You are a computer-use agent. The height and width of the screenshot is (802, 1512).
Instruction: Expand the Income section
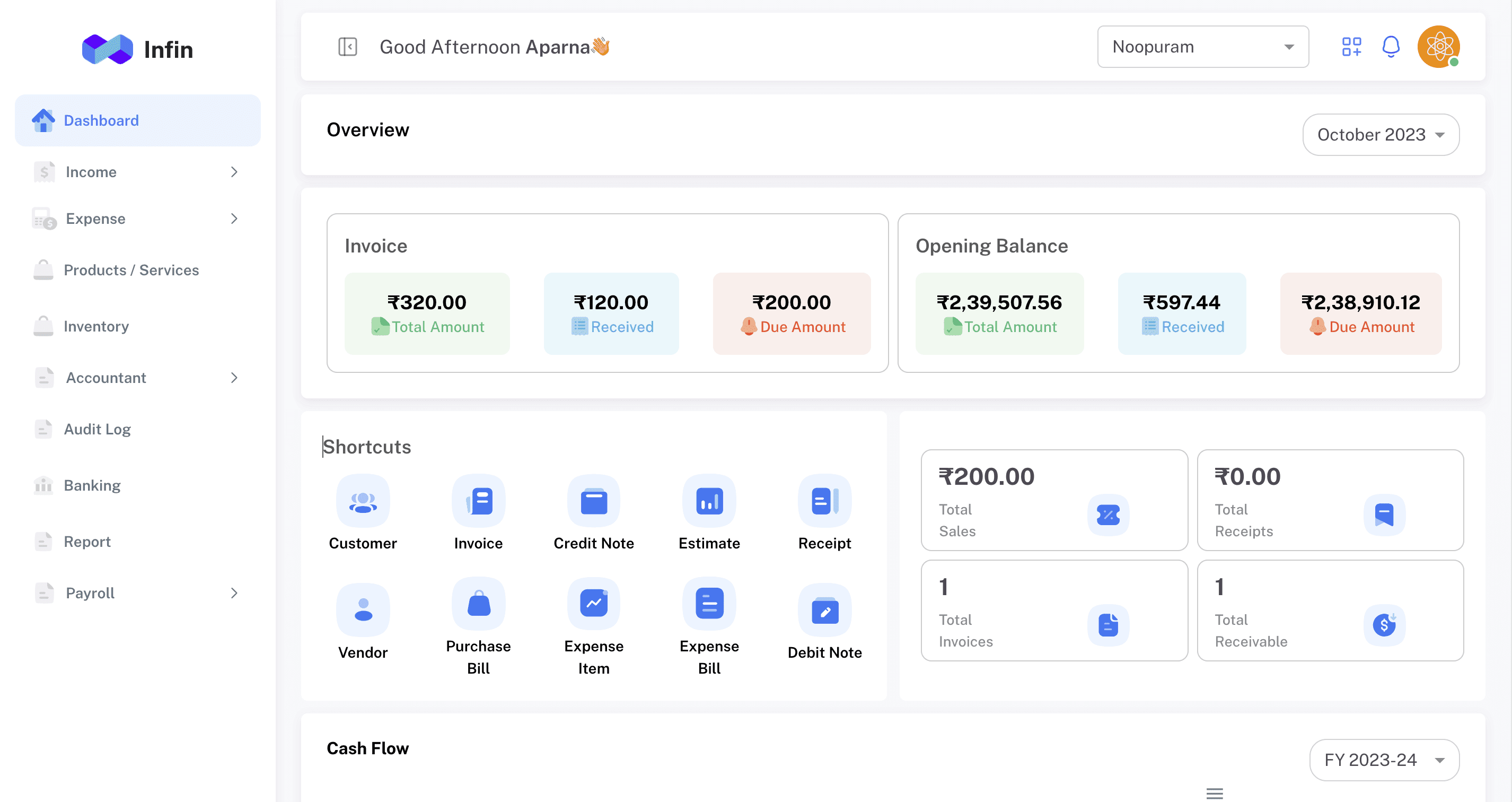pos(137,171)
